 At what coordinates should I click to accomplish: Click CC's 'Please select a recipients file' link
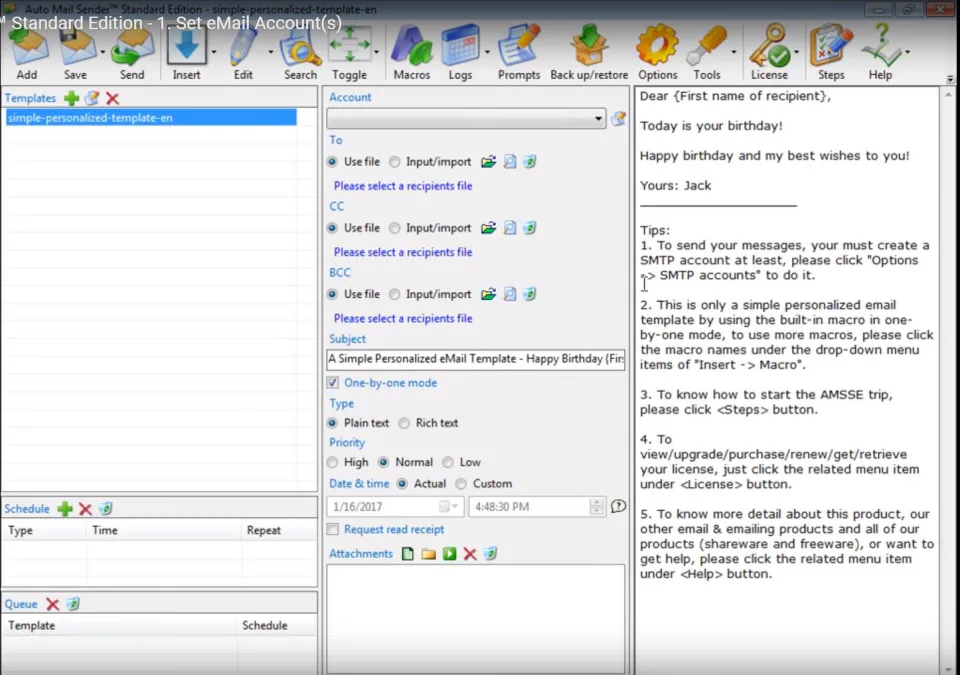pos(403,252)
